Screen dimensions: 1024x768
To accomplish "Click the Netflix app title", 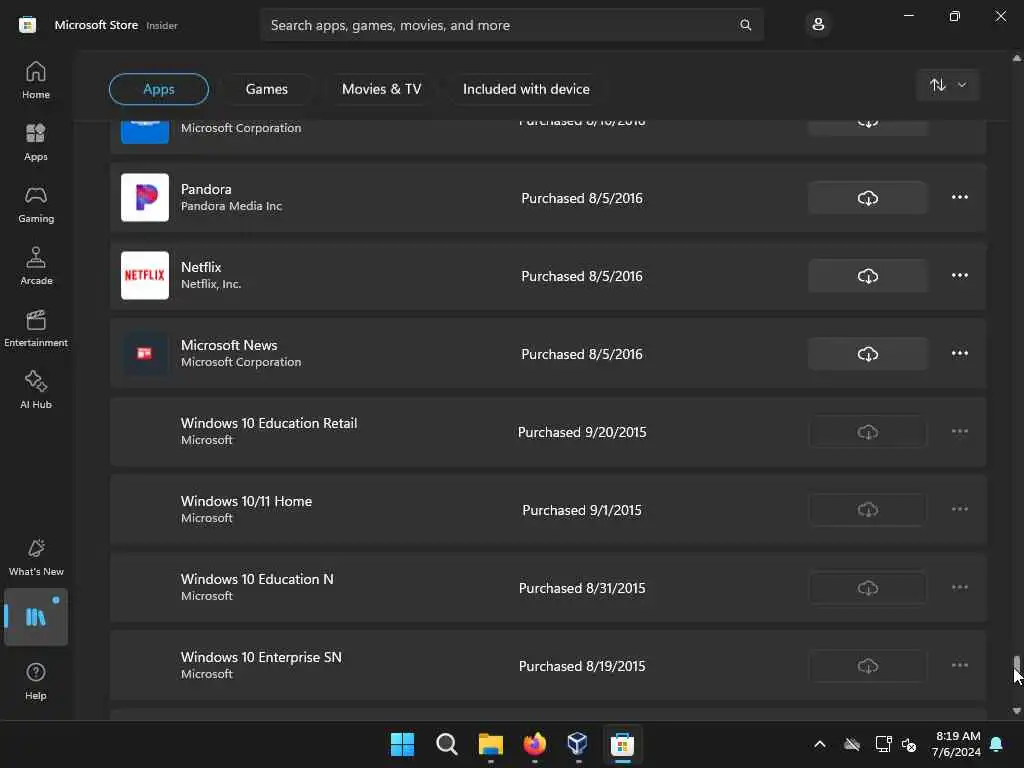I will point(201,267).
